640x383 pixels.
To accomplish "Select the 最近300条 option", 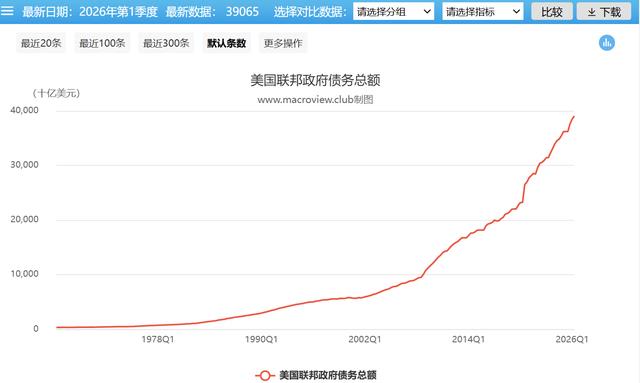I will click(166, 43).
